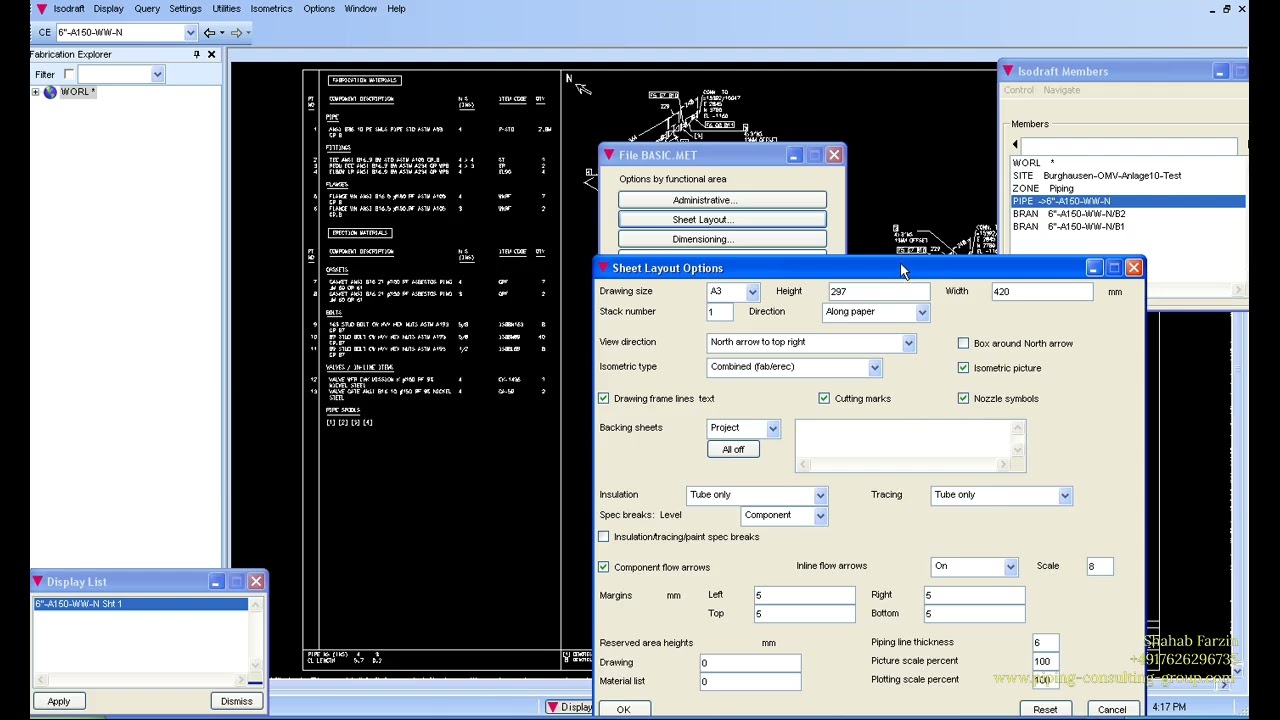Open the Tracing Tube only dropdown
Viewport: 1280px width, 720px height.
[1064, 495]
